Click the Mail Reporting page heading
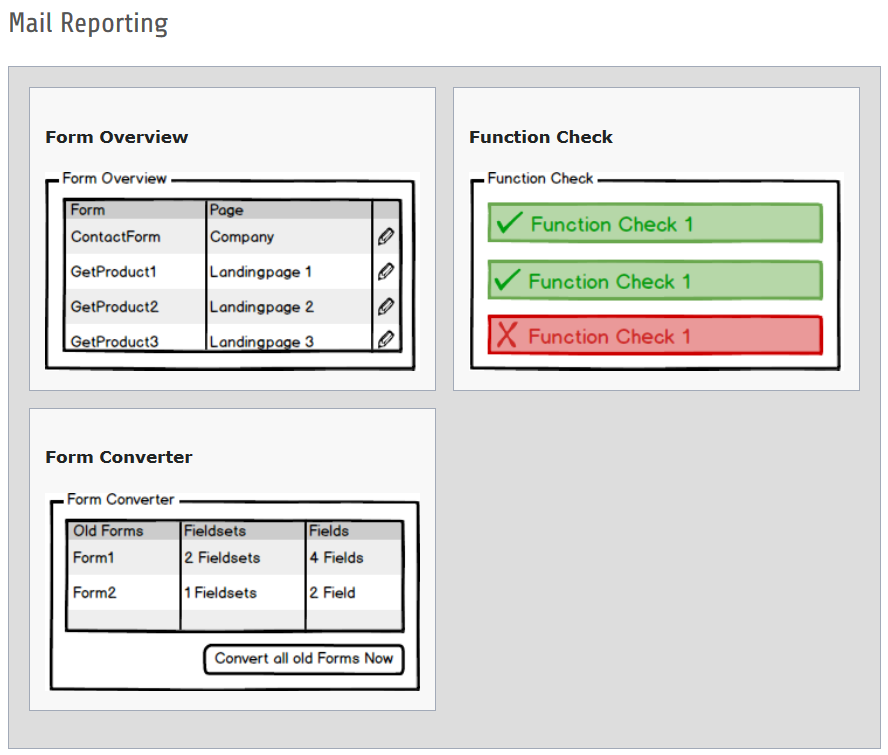 point(88,23)
